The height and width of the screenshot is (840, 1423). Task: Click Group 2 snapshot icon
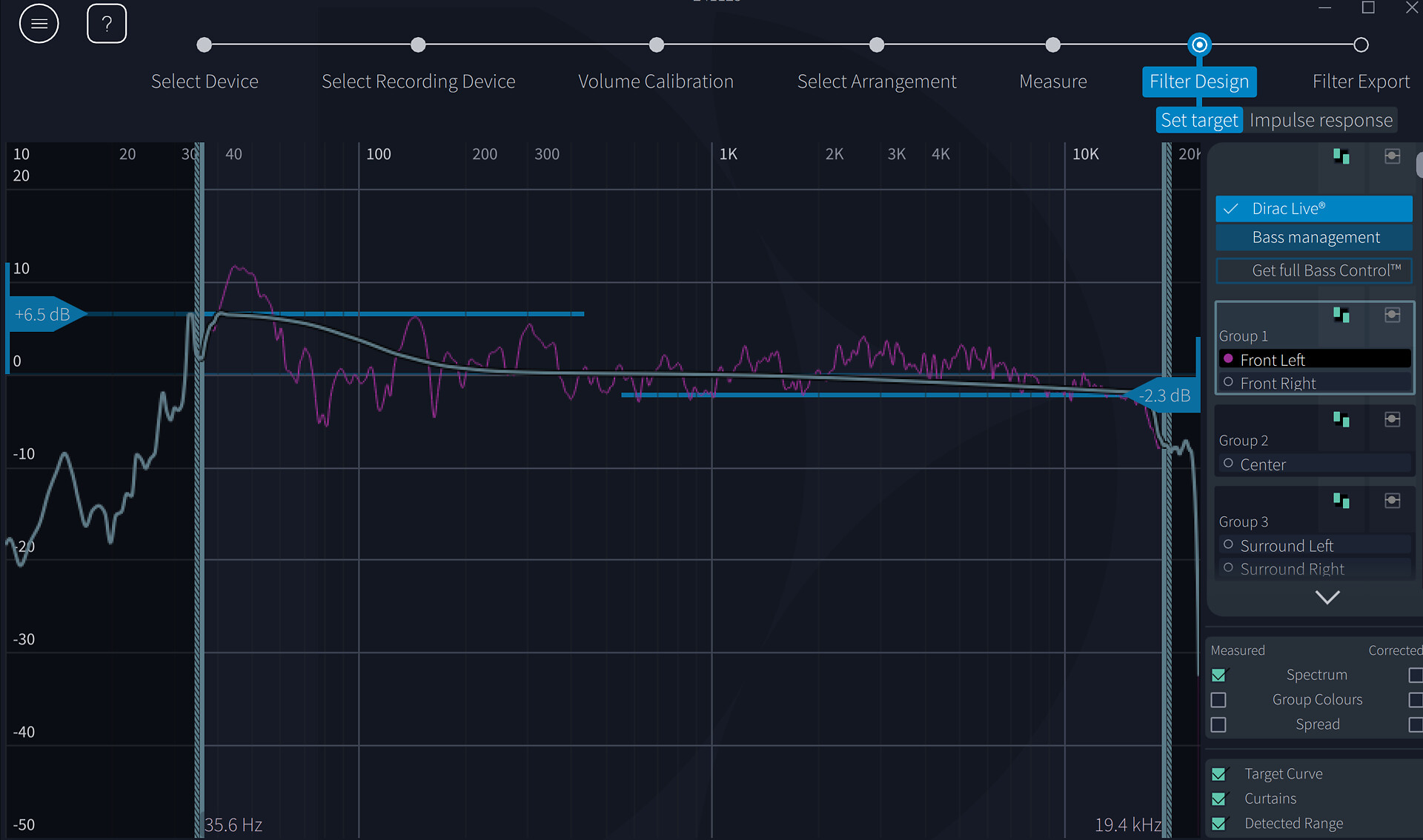1392,419
